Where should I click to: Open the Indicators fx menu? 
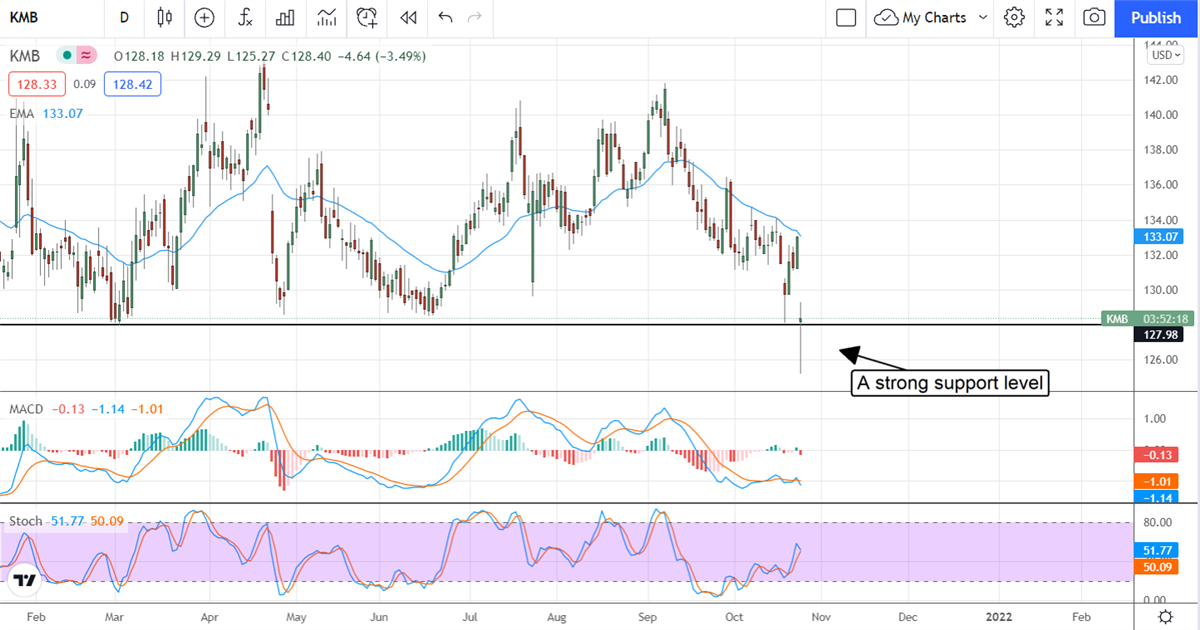pyautogui.click(x=245, y=17)
